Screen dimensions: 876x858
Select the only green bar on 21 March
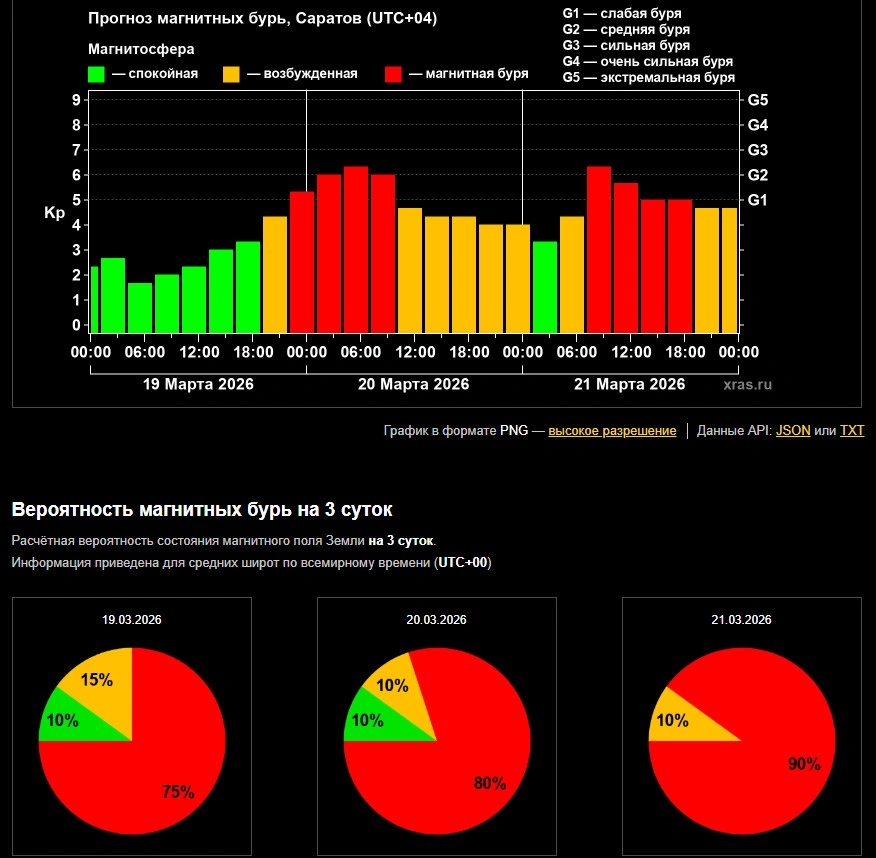coord(545,287)
